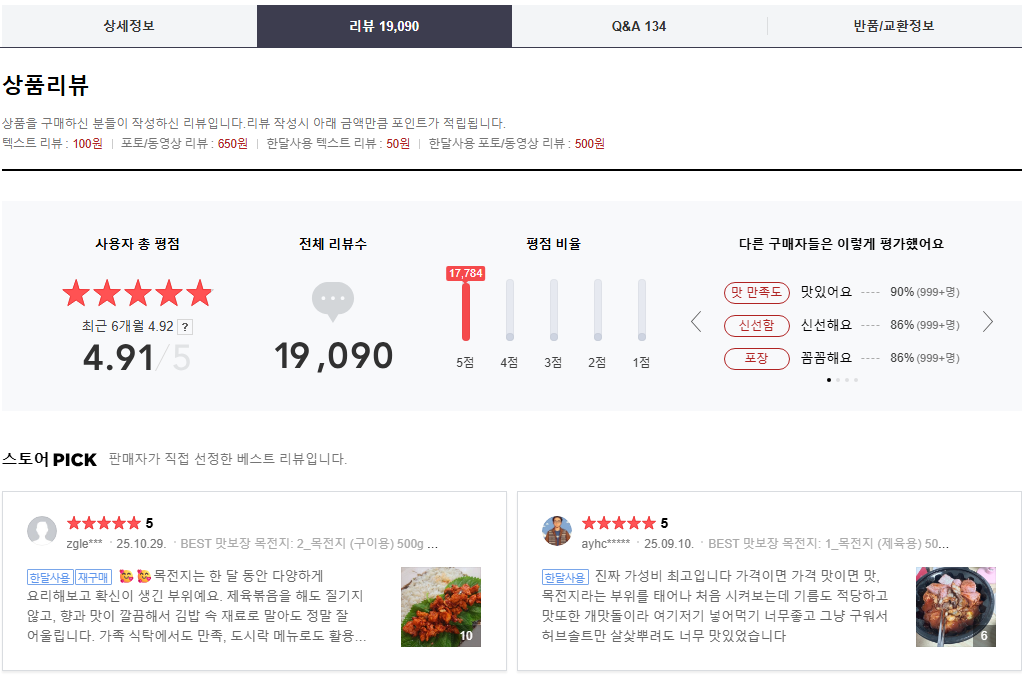Click the 재구매 badge on first review
Viewport: 1022px width, 688px height.
tap(93, 577)
